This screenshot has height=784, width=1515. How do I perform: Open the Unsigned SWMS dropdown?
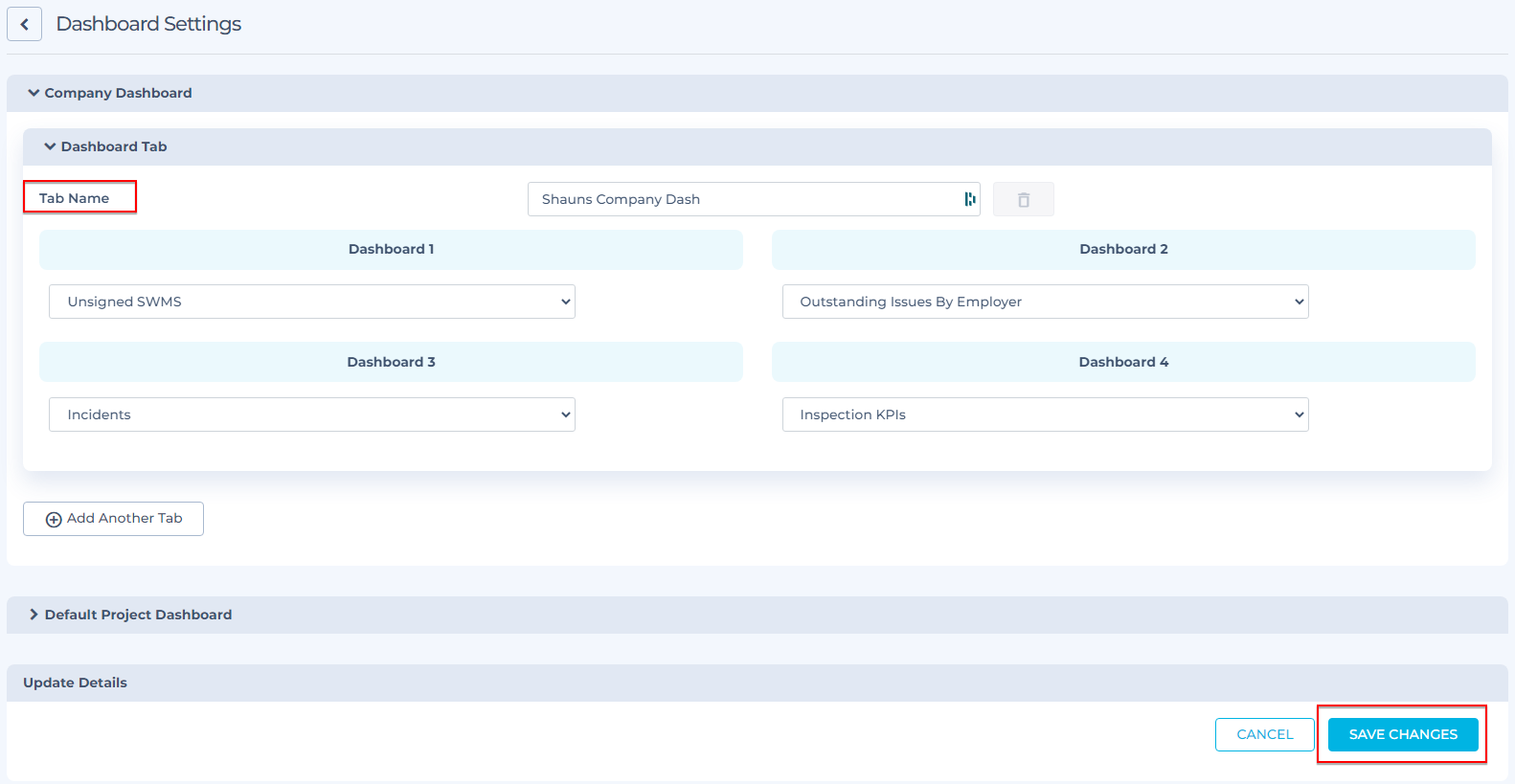coord(311,302)
